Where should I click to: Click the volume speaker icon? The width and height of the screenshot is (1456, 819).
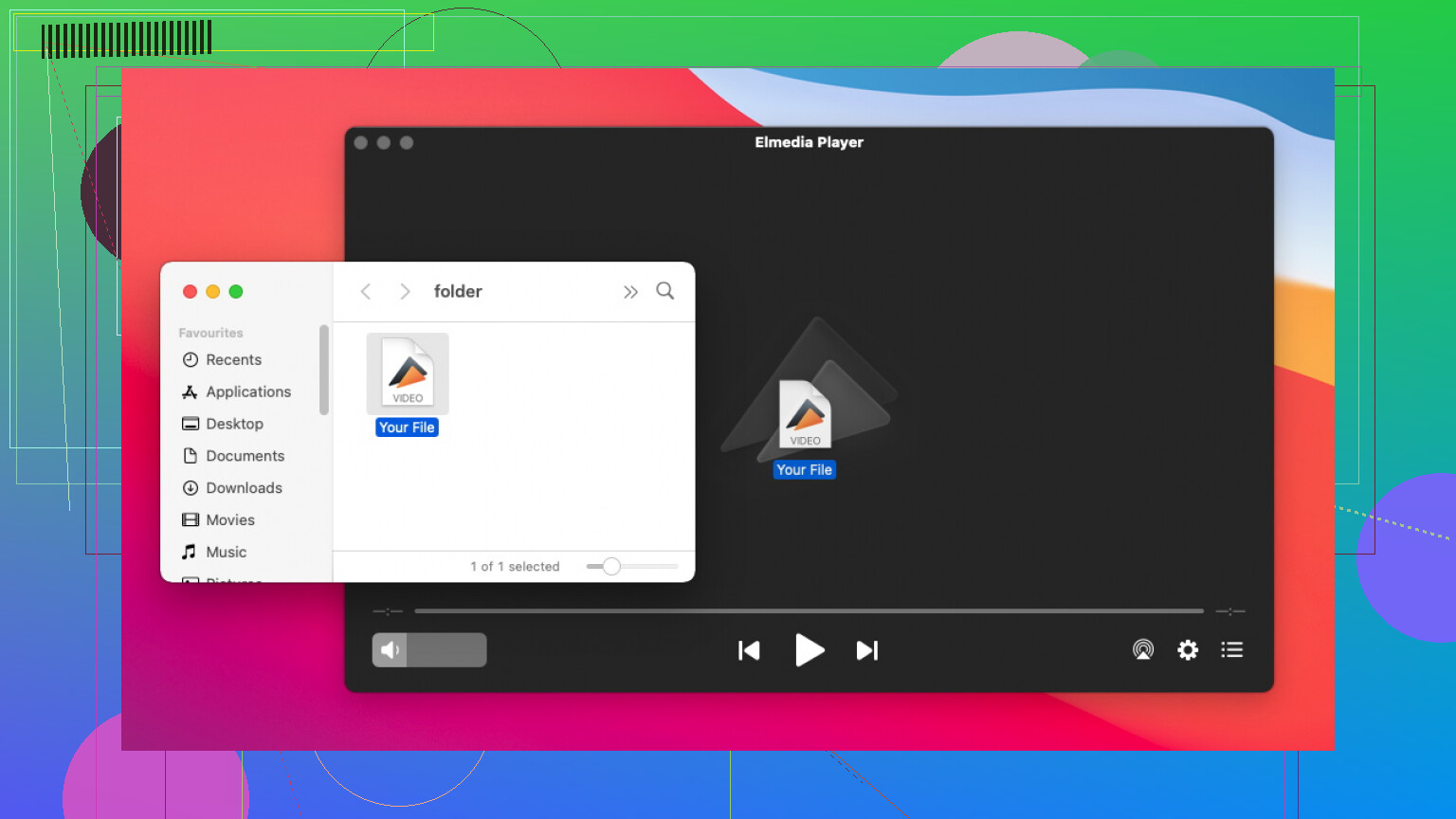coord(390,650)
